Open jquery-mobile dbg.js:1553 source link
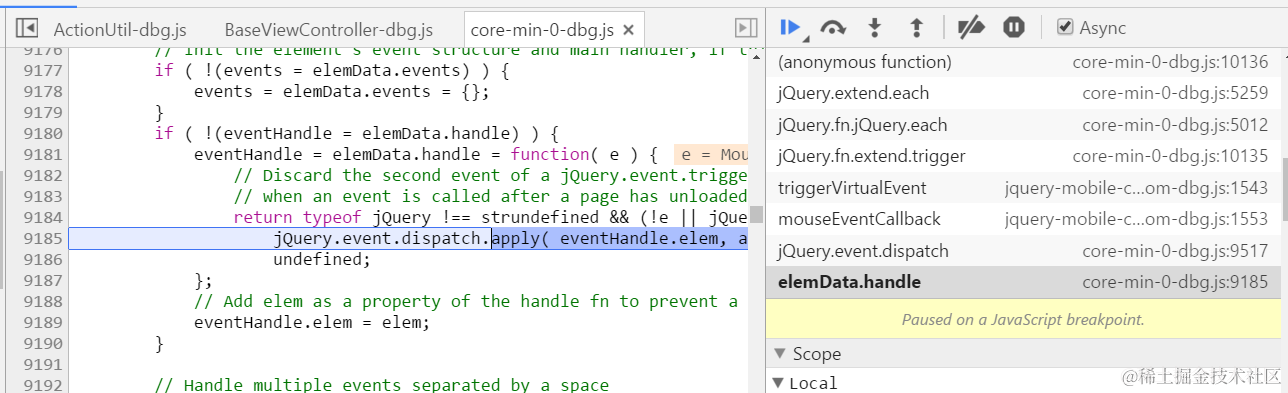The width and height of the screenshot is (1288, 393). (x=1136, y=219)
